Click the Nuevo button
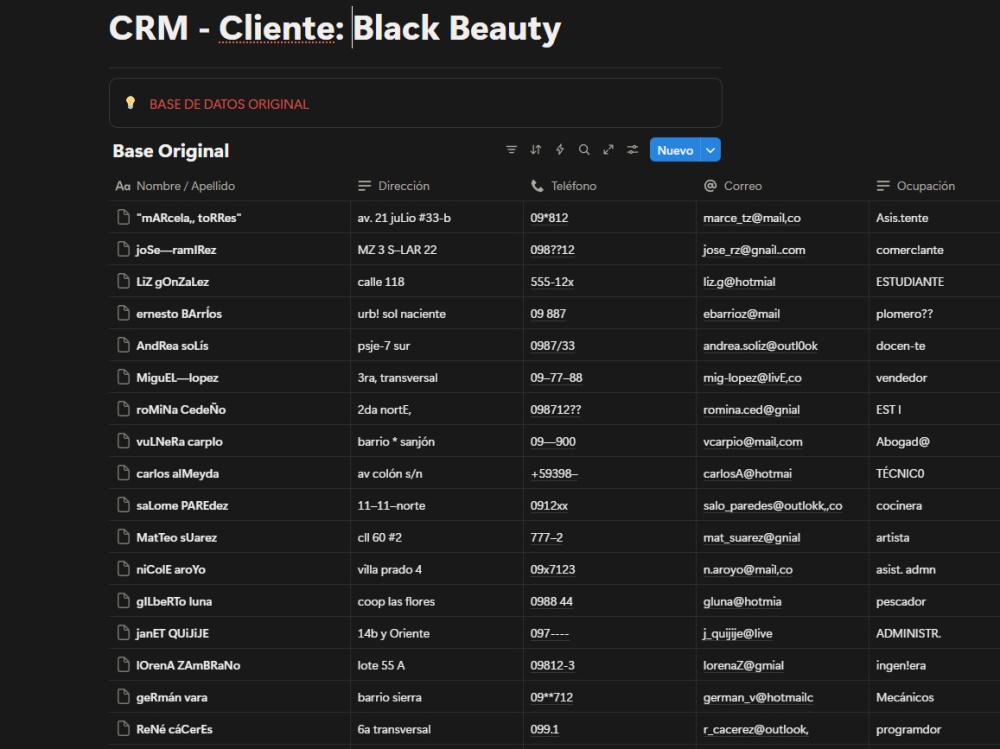Screen dimensions: 1000x749 pyautogui.click(x=675, y=150)
